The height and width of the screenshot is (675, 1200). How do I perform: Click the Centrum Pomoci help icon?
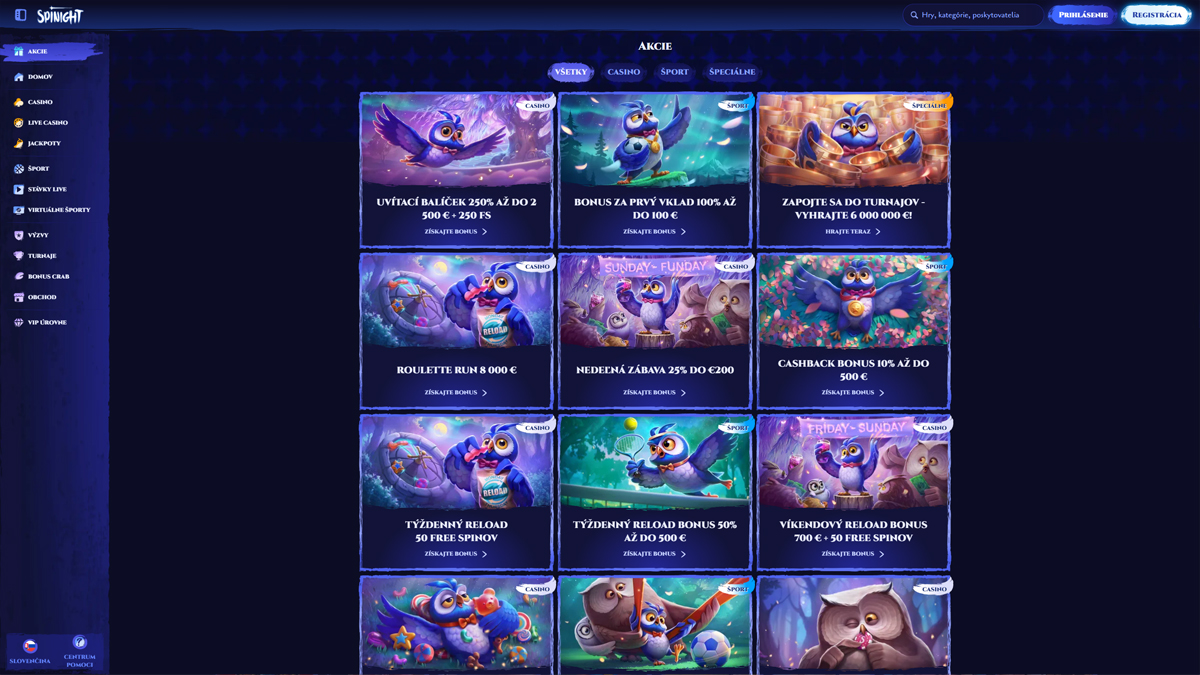click(x=79, y=643)
